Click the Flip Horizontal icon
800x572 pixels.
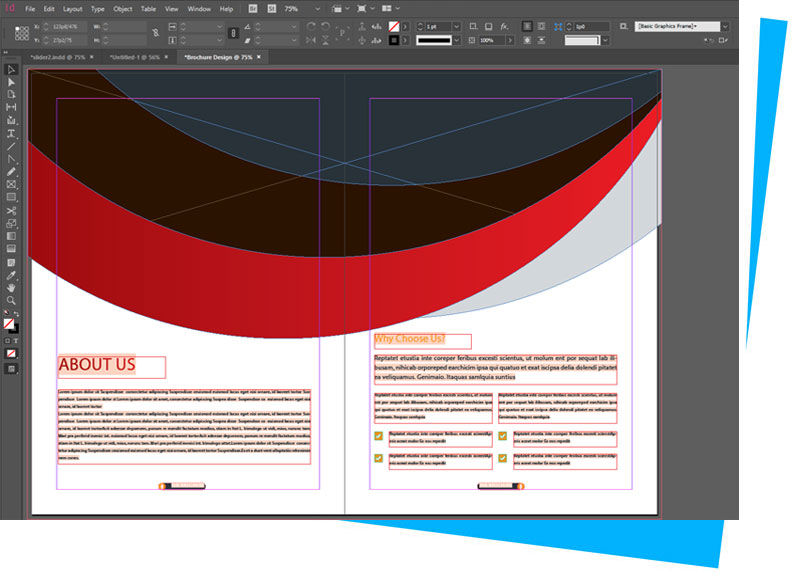311,40
